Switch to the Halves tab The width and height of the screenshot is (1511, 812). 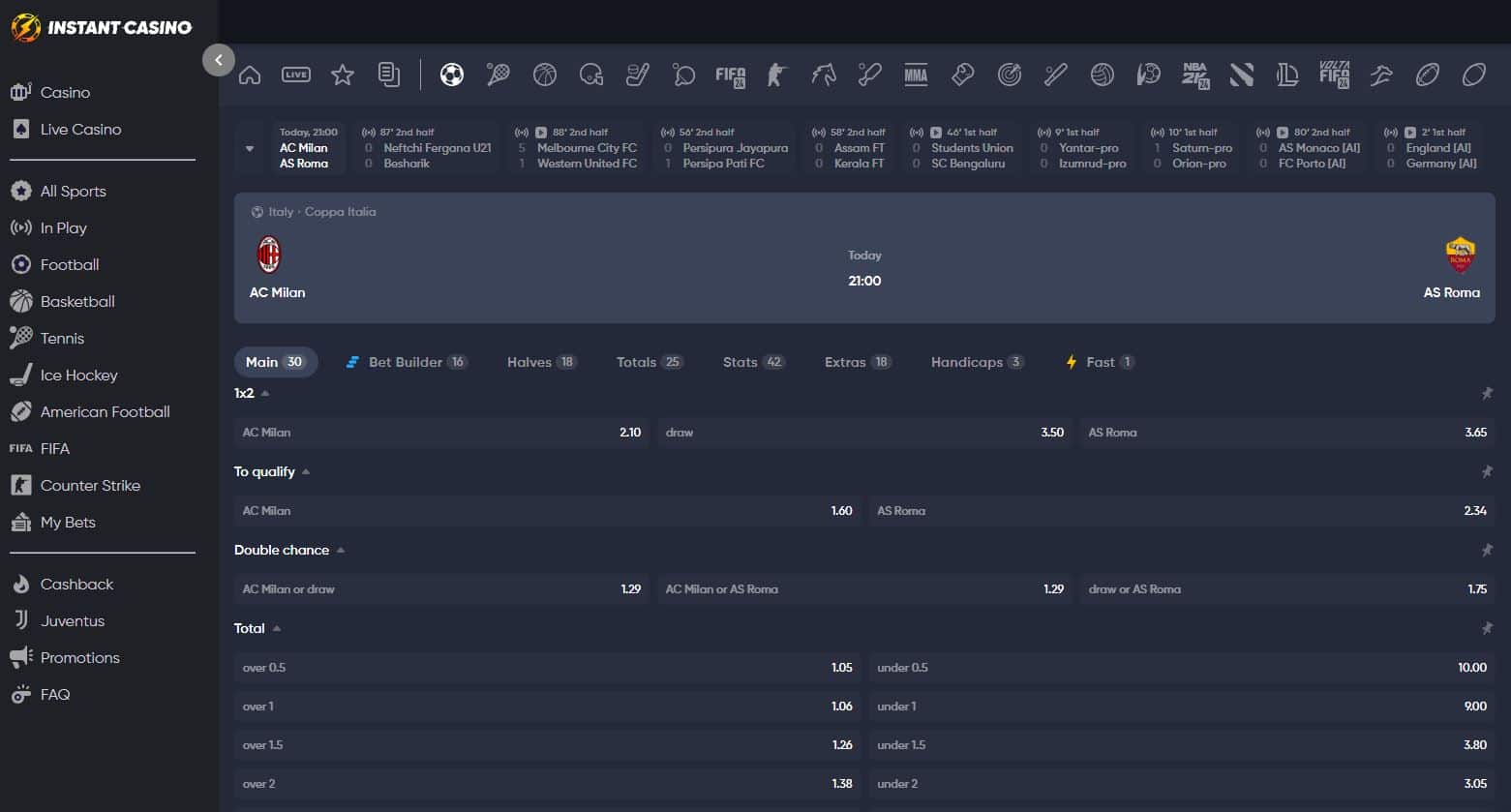542,362
